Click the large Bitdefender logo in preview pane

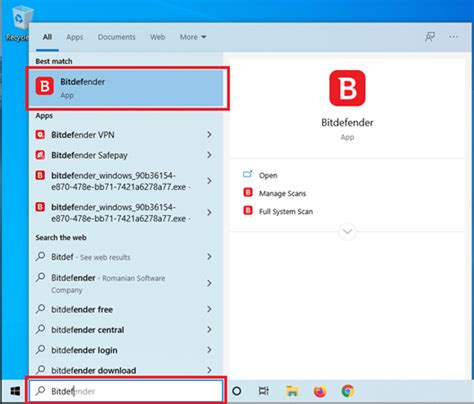point(347,88)
